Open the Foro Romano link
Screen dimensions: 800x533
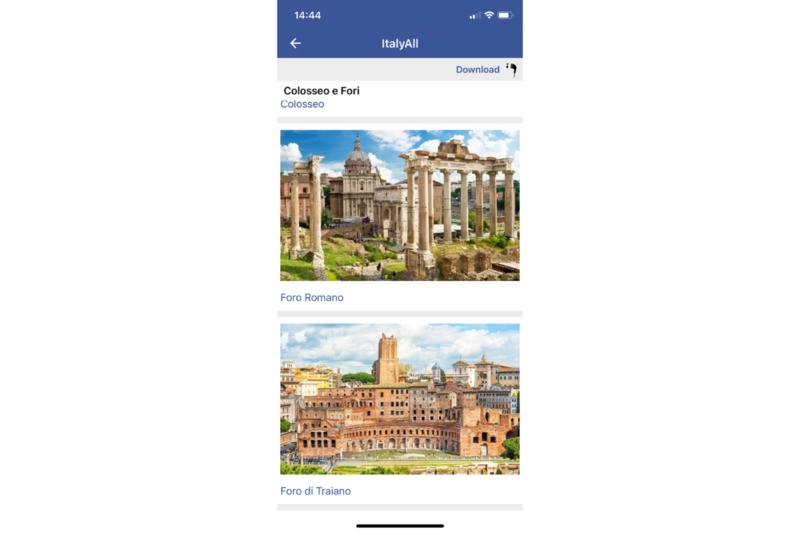[x=312, y=297]
